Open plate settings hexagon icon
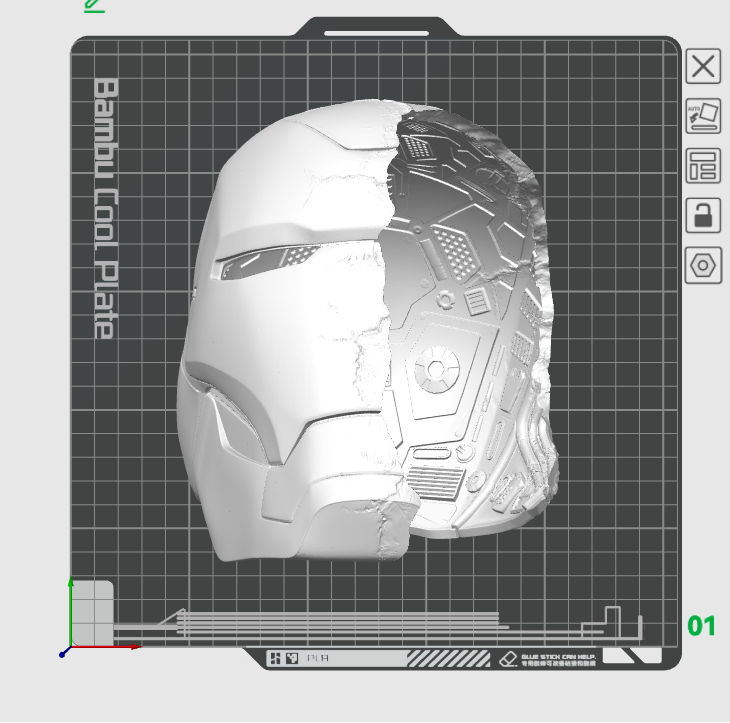 tap(703, 265)
